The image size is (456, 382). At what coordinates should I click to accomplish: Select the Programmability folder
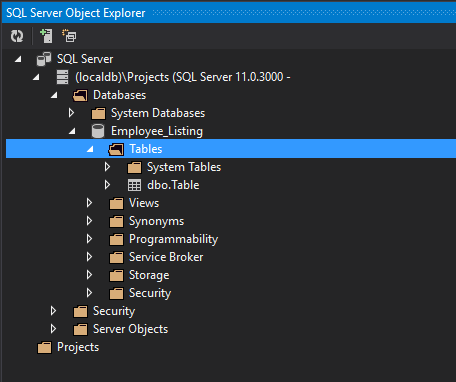click(173, 239)
